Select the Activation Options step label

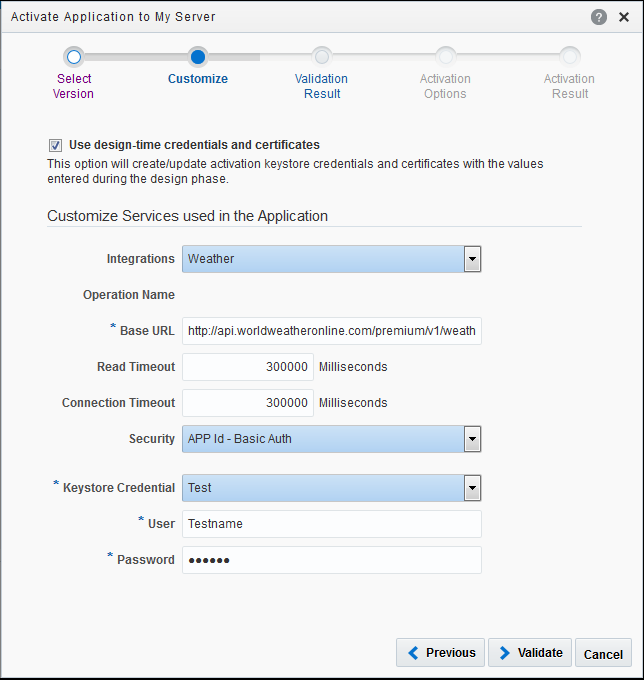pyautogui.click(x=445, y=86)
